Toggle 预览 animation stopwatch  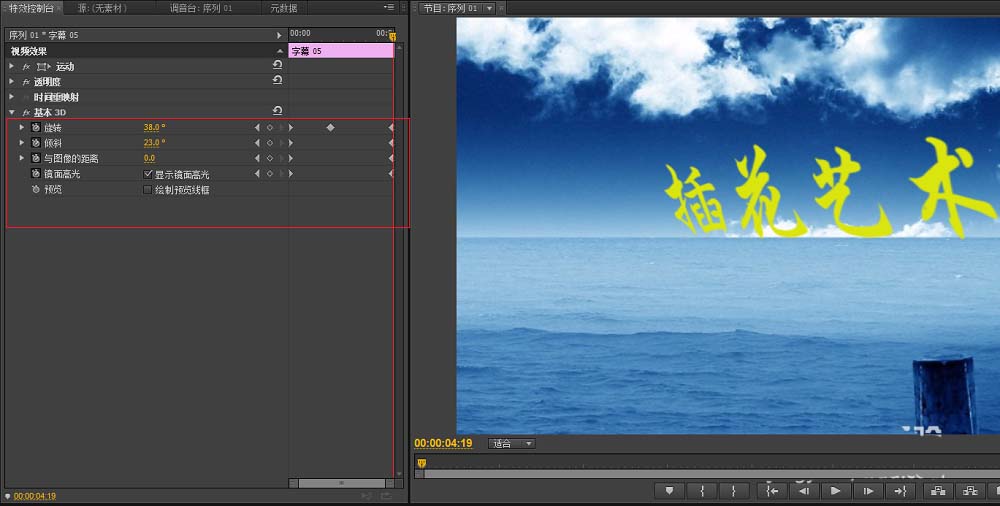click(36, 190)
